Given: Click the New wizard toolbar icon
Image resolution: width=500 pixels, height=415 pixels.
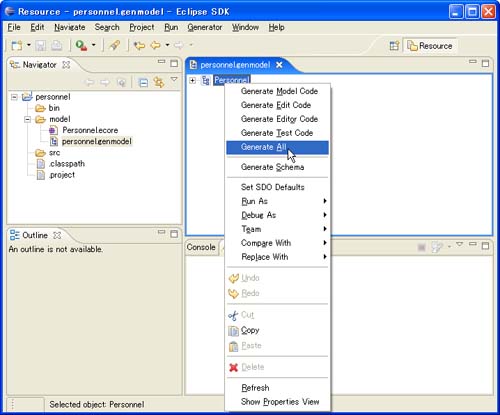Looking at the screenshot, I should click(17, 45).
